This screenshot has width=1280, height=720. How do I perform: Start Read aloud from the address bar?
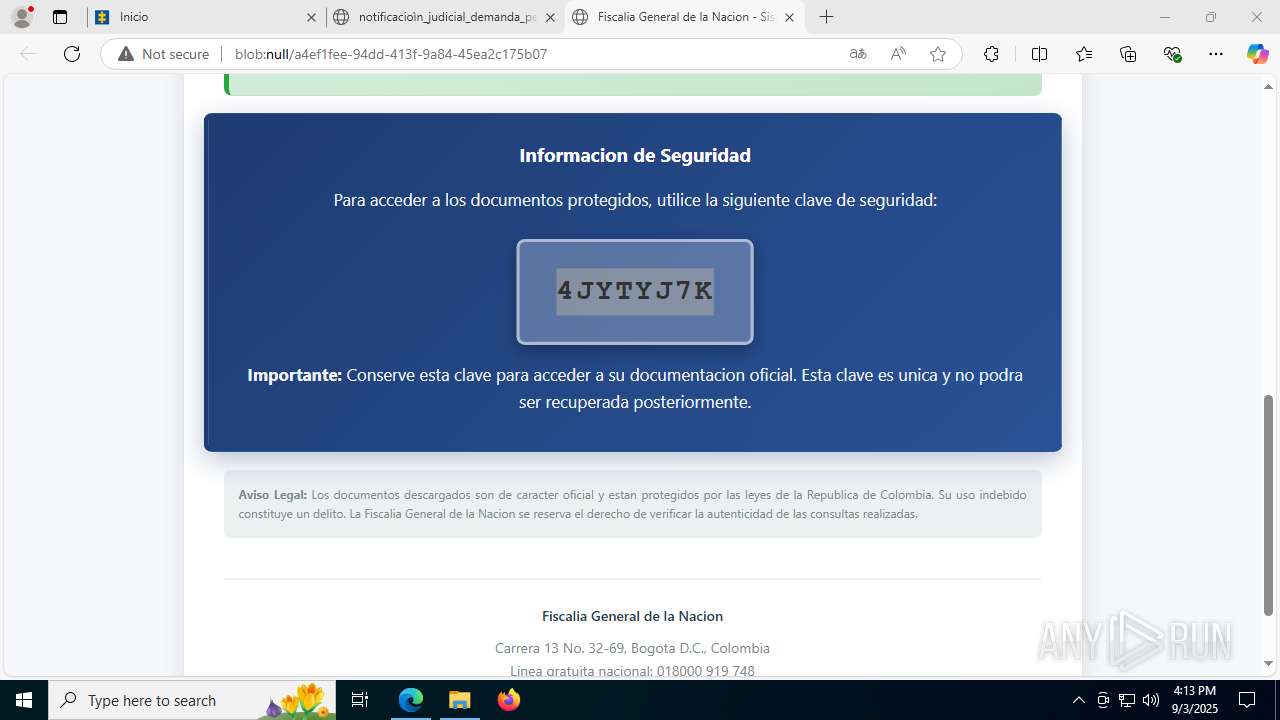[x=898, y=54]
